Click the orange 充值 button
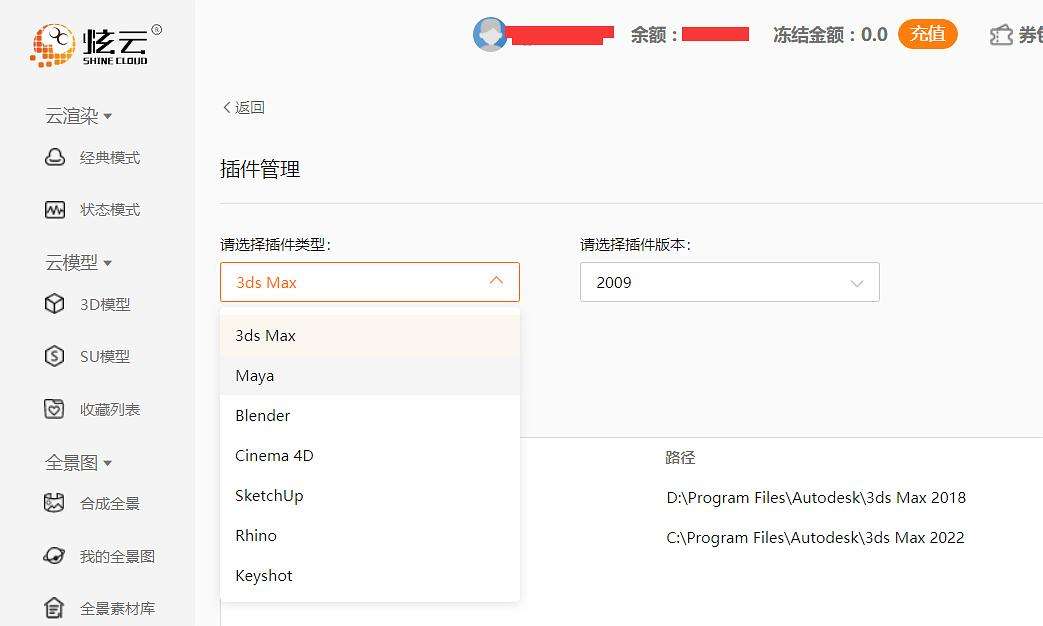The height and width of the screenshot is (626, 1043). [x=927, y=34]
